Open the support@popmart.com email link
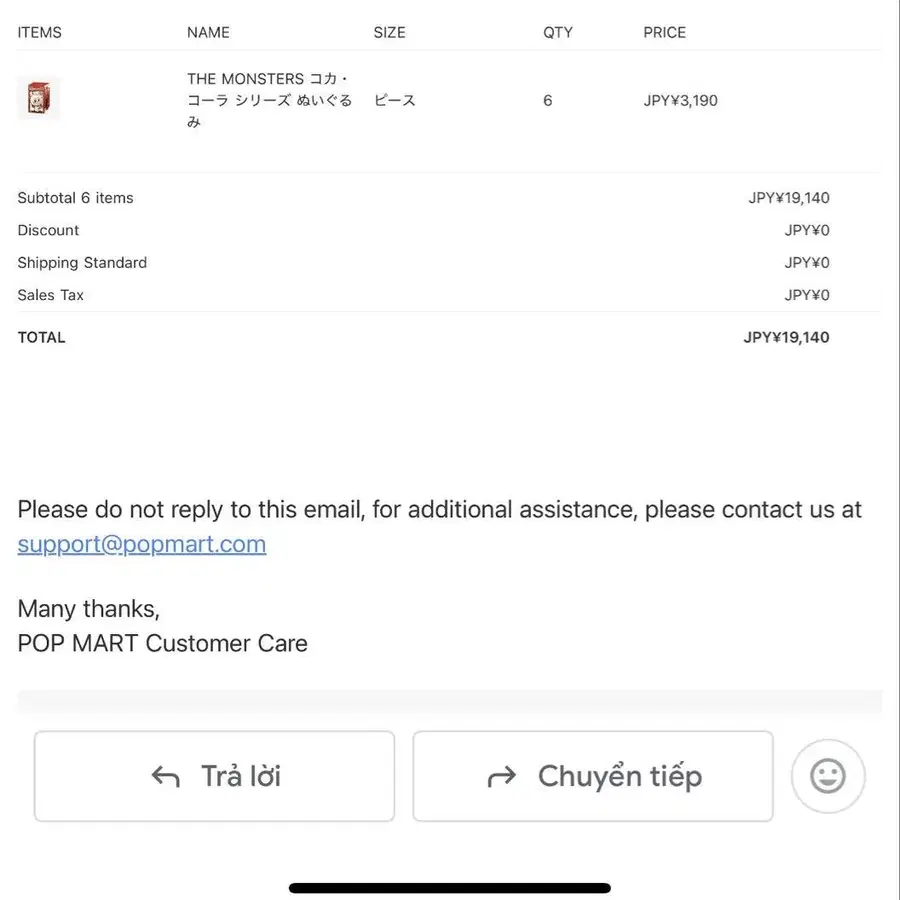Viewport: 900px width, 900px height. pos(142,544)
